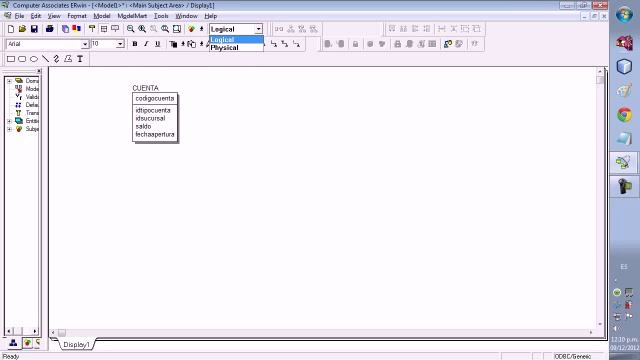Click the diagram vertical scrollbar thumb
The height and width of the screenshot is (360, 640).
click(600, 80)
